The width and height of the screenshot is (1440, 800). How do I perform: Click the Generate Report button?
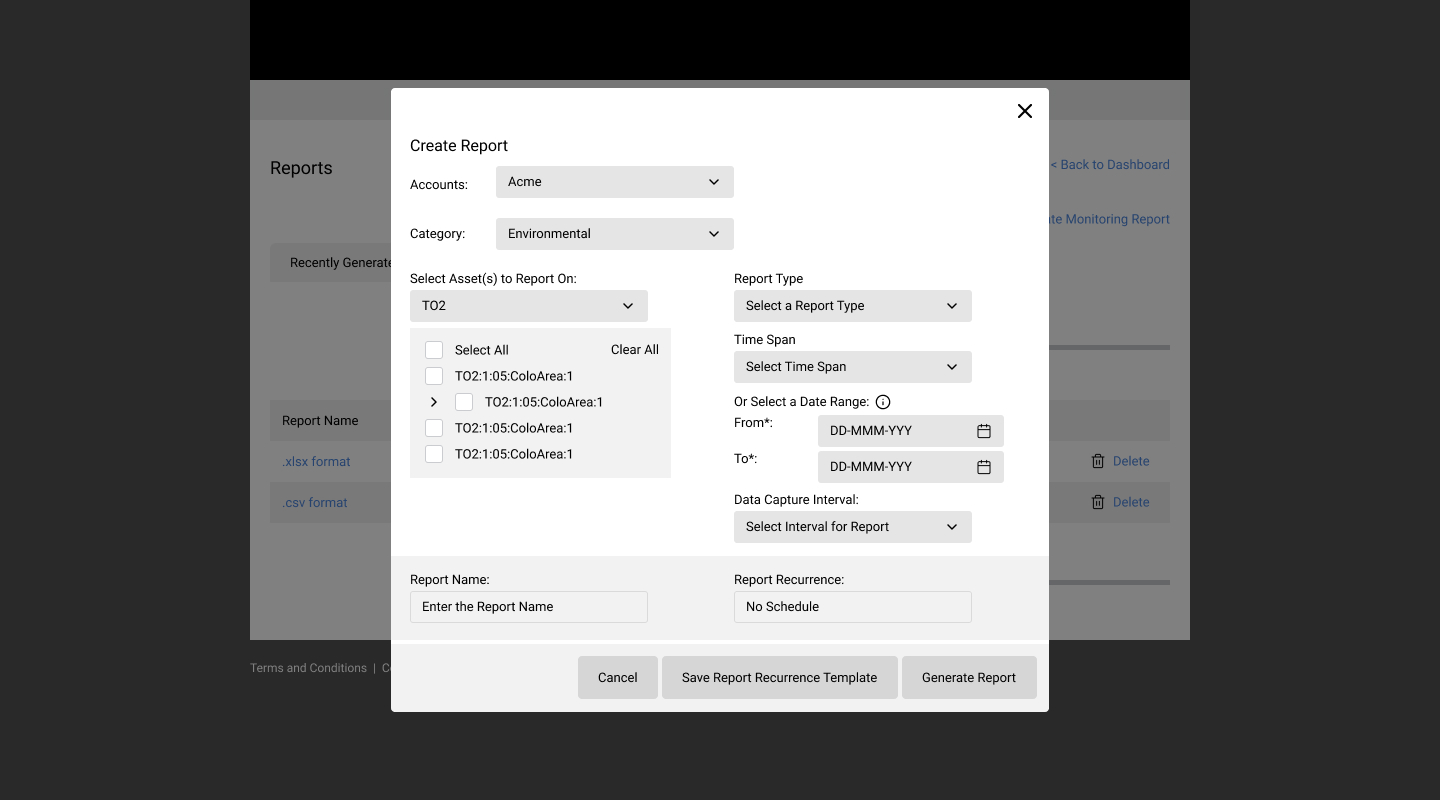tap(968, 678)
